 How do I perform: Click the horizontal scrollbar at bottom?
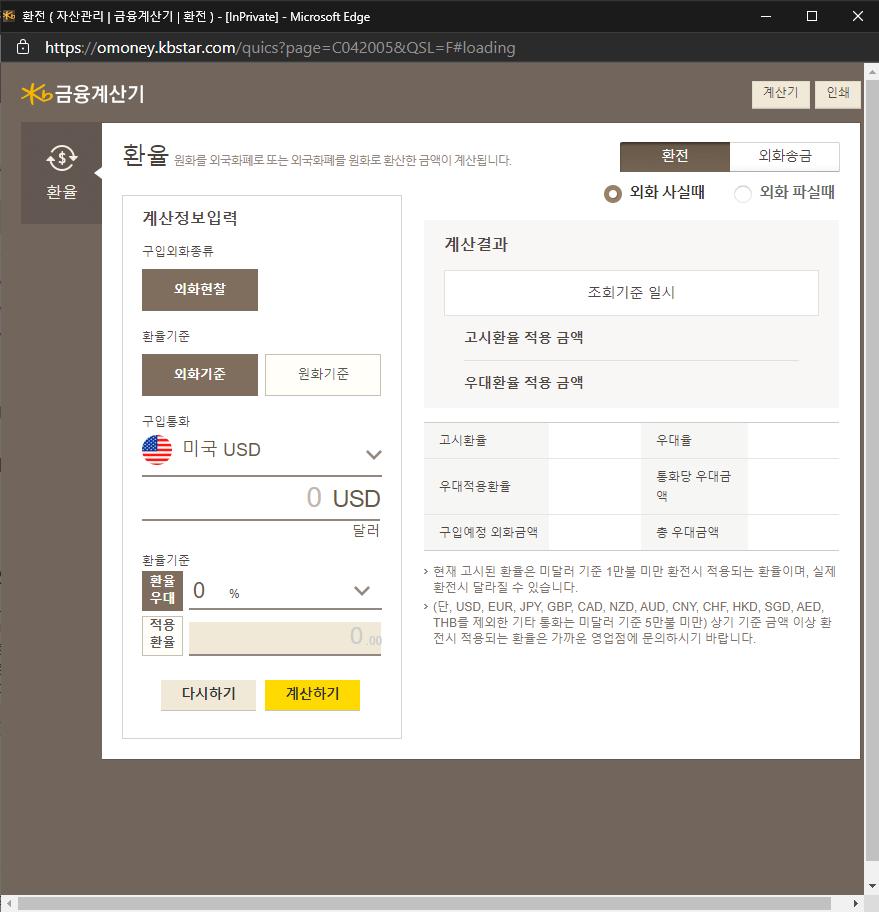point(424,903)
